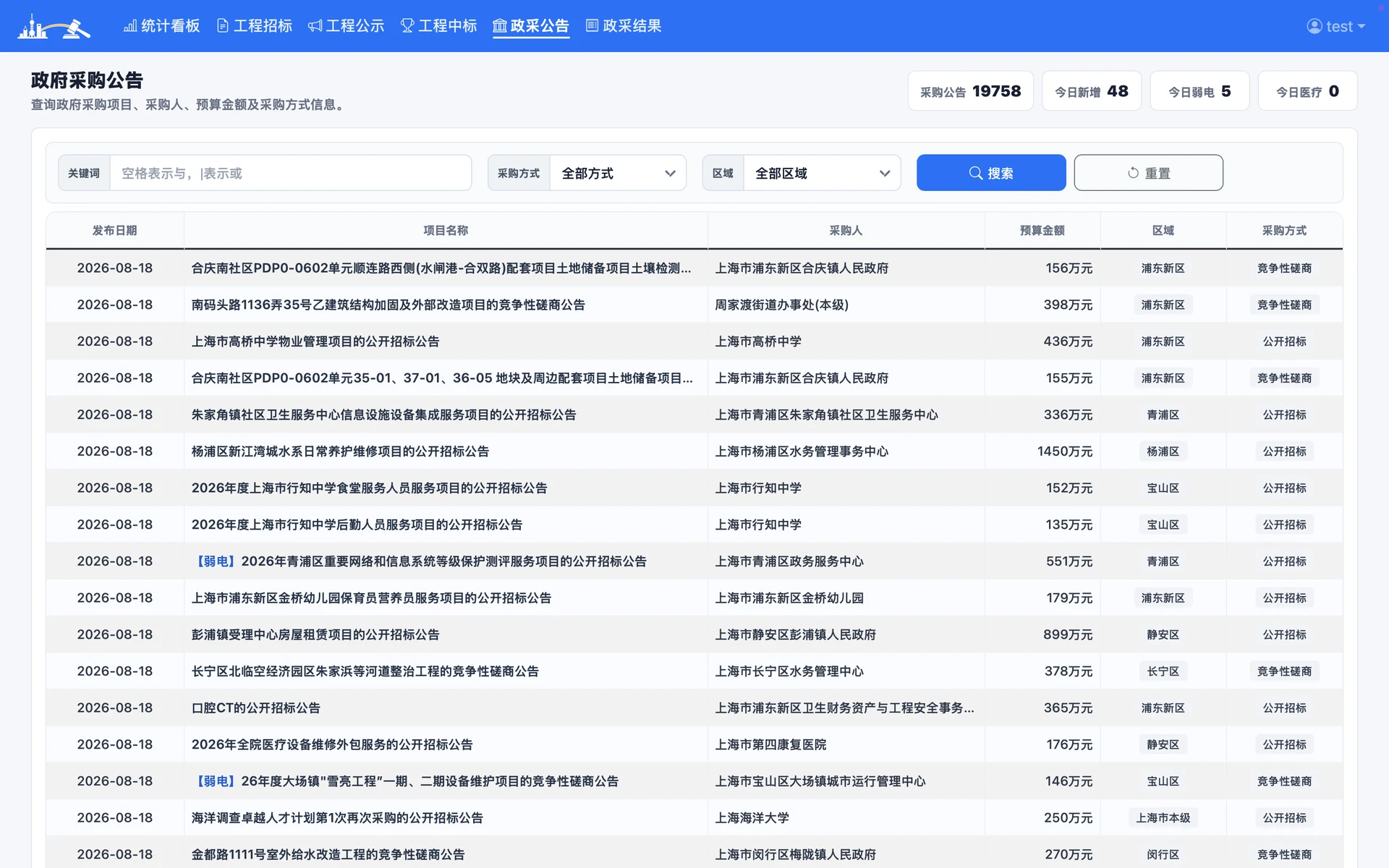Expand the 采购方式 全部方式 dropdown

pyautogui.click(x=618, y=173)
